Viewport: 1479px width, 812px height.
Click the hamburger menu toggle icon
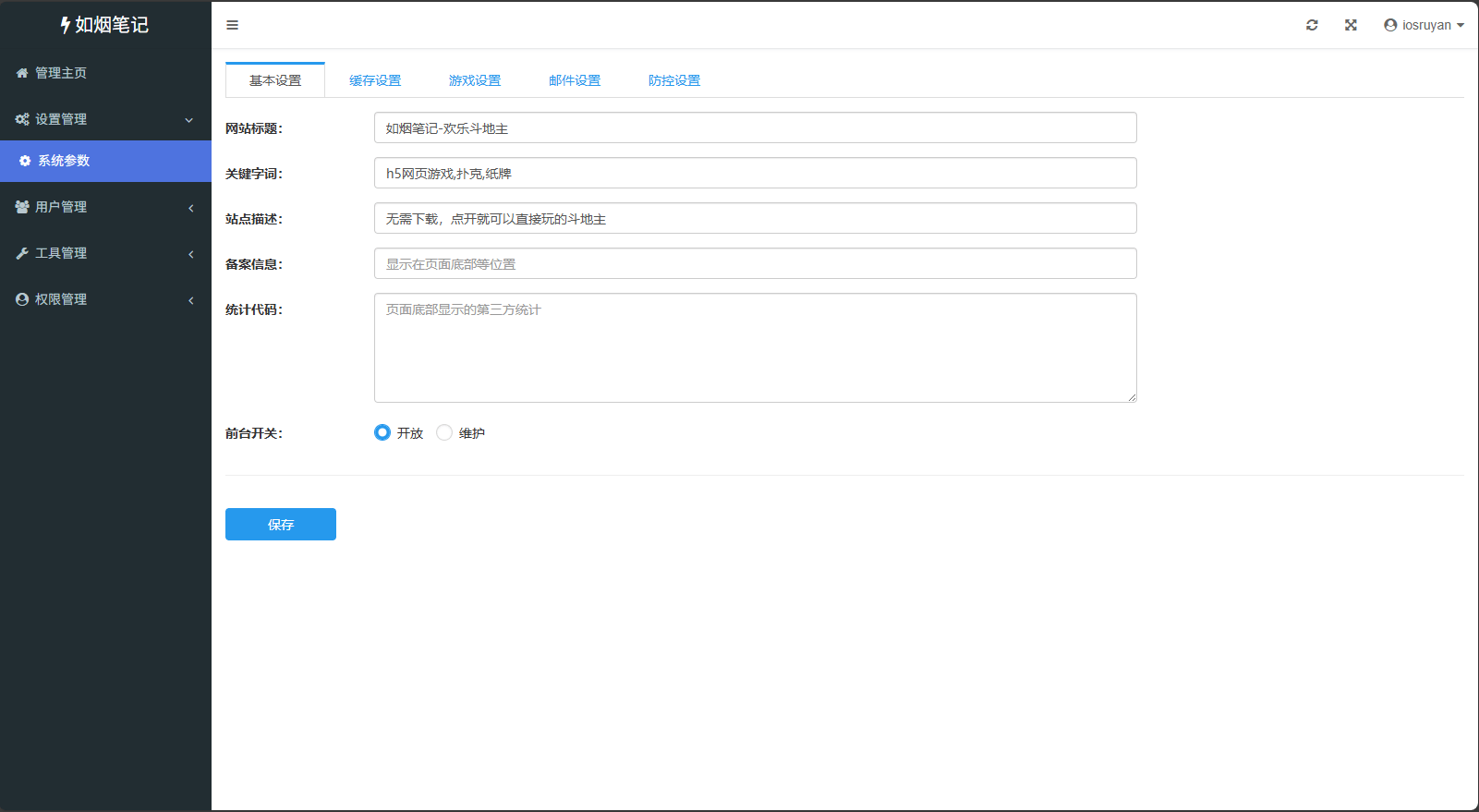coord(233,25)
